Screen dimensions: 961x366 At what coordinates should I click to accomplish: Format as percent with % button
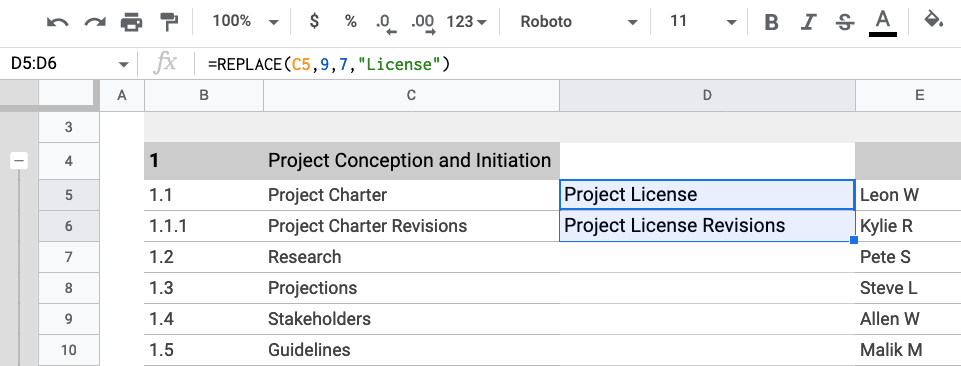click(351, 21)
